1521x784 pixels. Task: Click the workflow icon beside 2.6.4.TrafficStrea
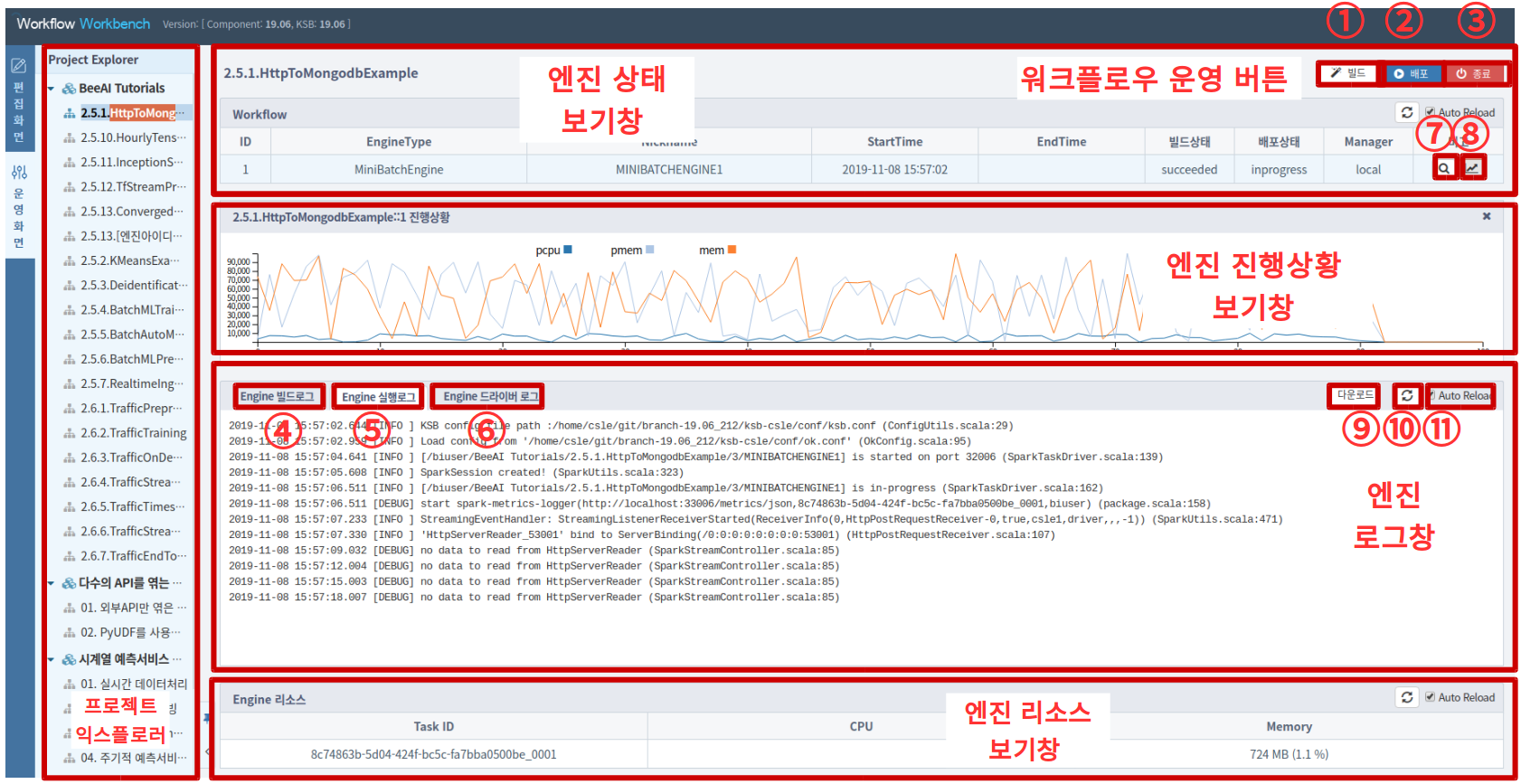70,482
